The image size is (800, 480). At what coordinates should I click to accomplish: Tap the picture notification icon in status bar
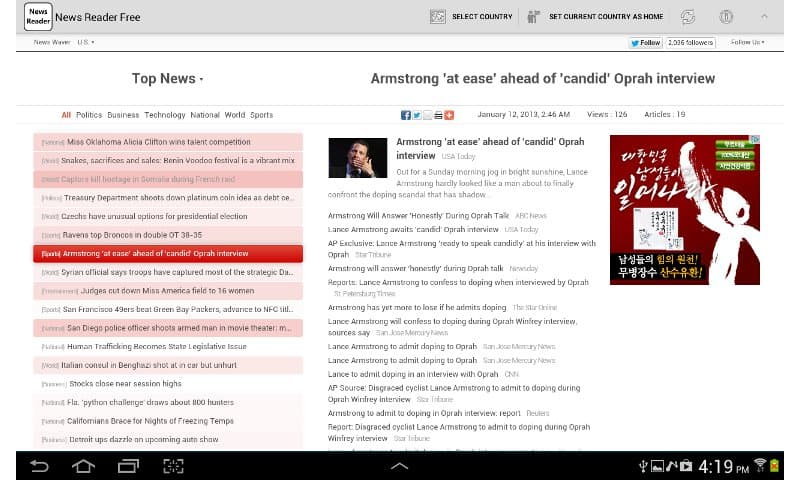tap(657, 465)
